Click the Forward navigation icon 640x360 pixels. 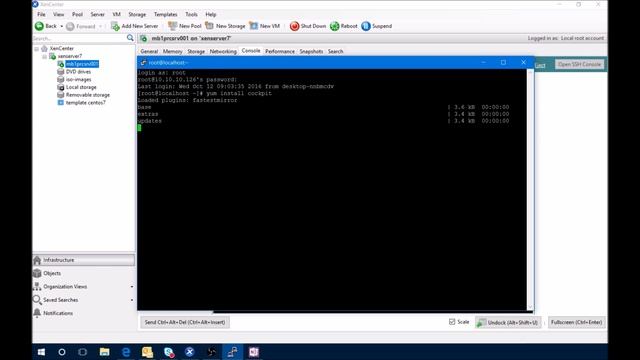pos(70,27)
